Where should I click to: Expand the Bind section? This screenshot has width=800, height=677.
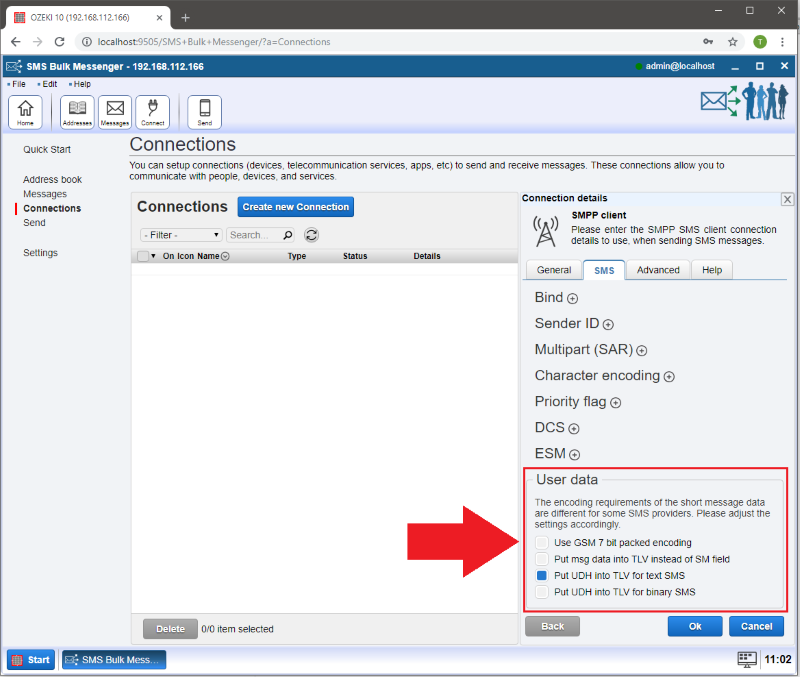pyautogui.click(x=573, y=298)
